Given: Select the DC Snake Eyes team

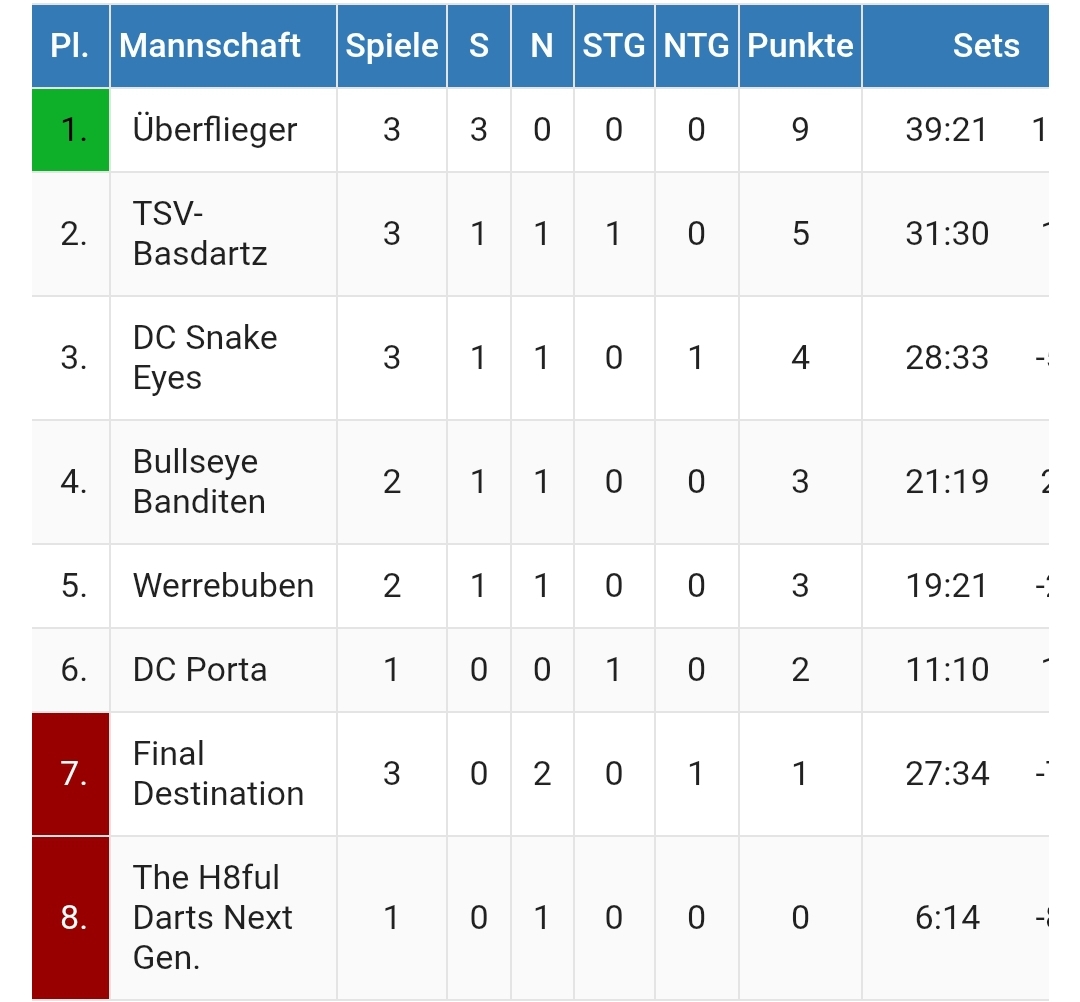Looking at the screenshot, I should [205, 357].
